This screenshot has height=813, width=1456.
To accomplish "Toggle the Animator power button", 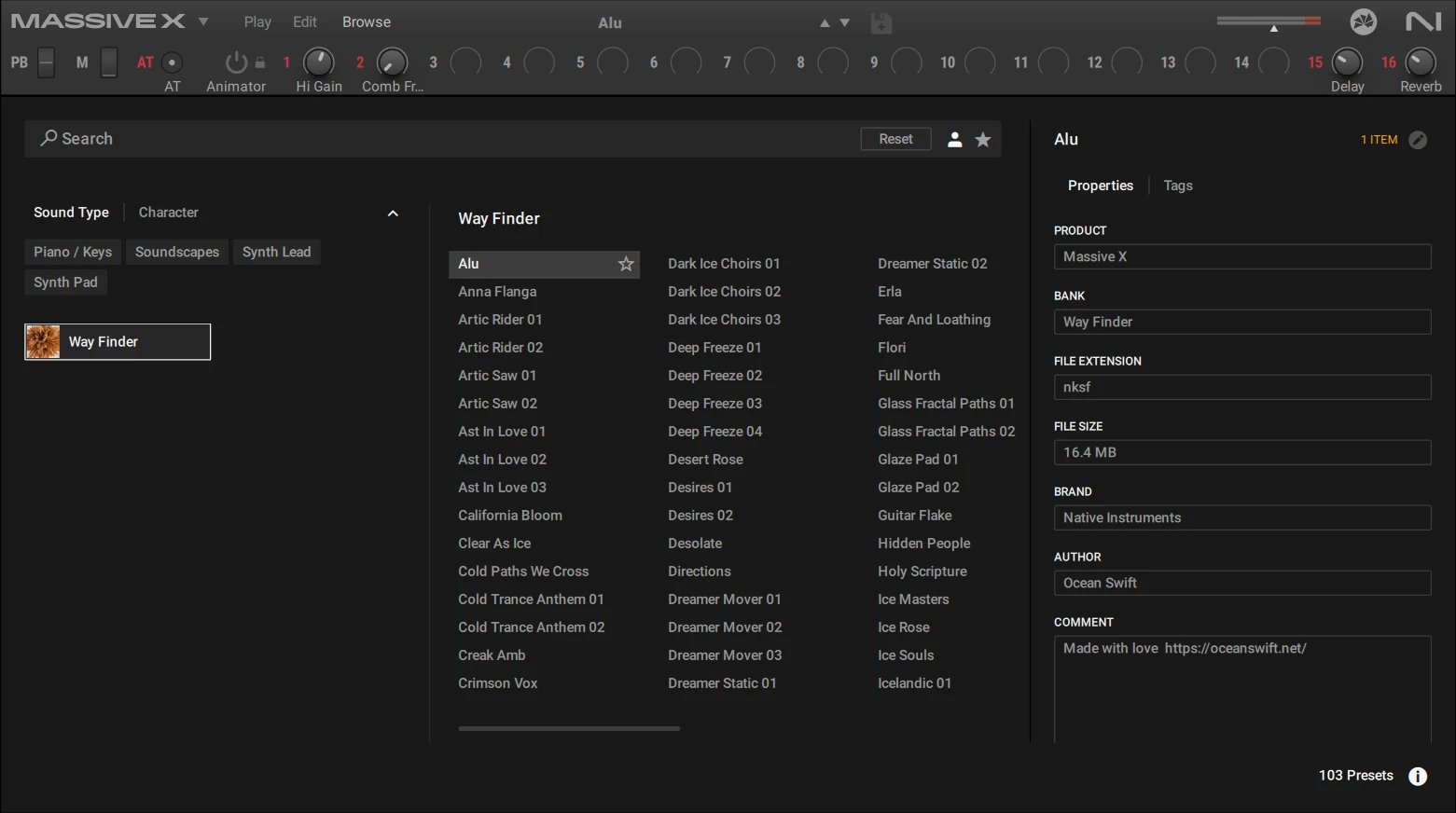I will pos(236,62).
